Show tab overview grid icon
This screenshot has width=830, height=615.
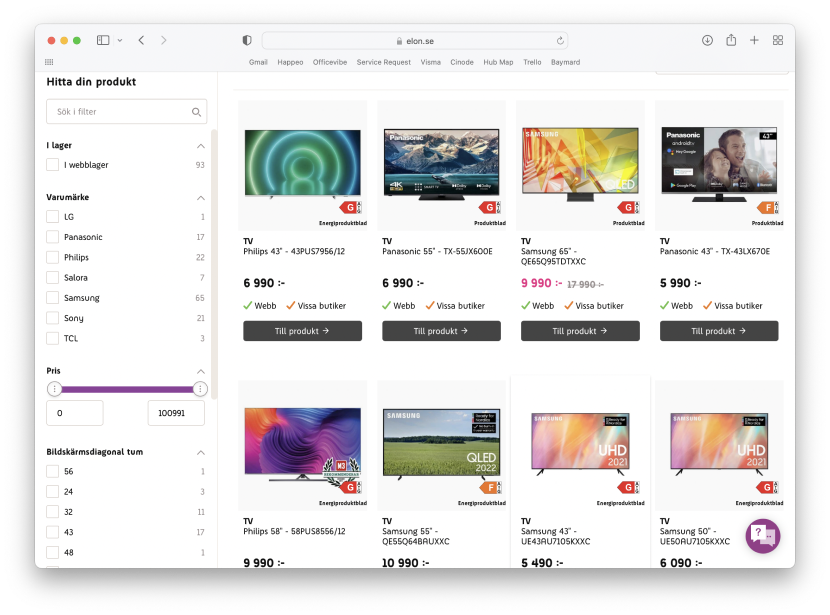click(x=778, y=40)
